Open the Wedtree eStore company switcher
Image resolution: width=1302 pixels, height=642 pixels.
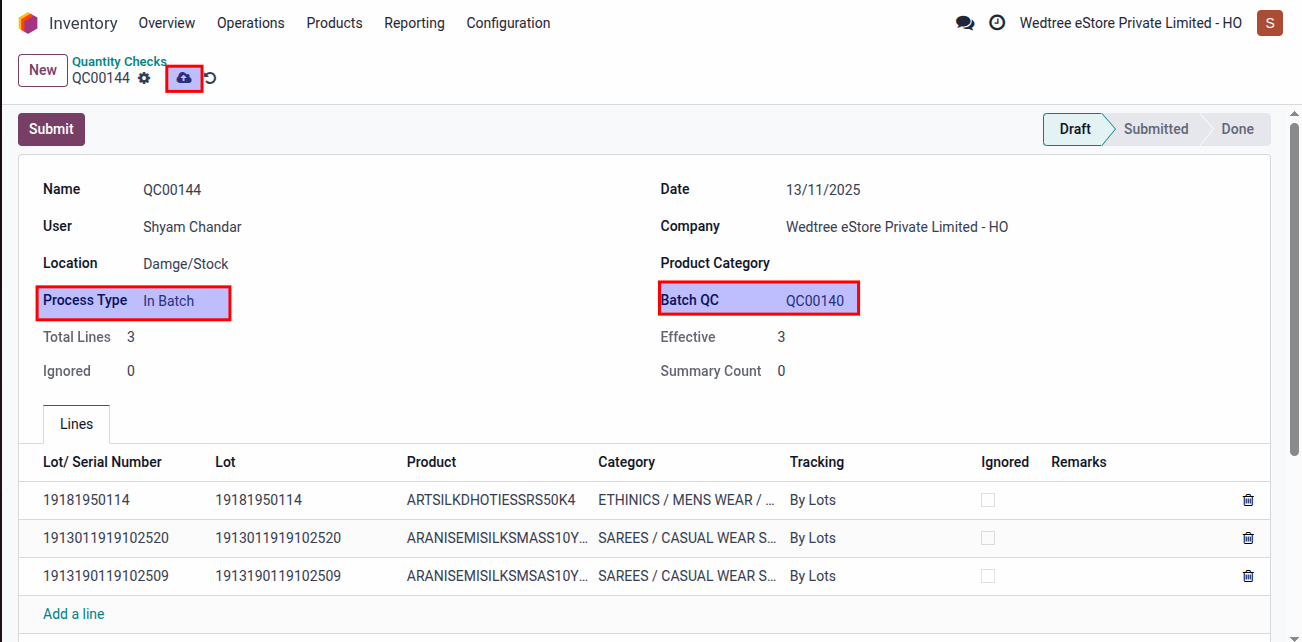[x=1130, y=23]
